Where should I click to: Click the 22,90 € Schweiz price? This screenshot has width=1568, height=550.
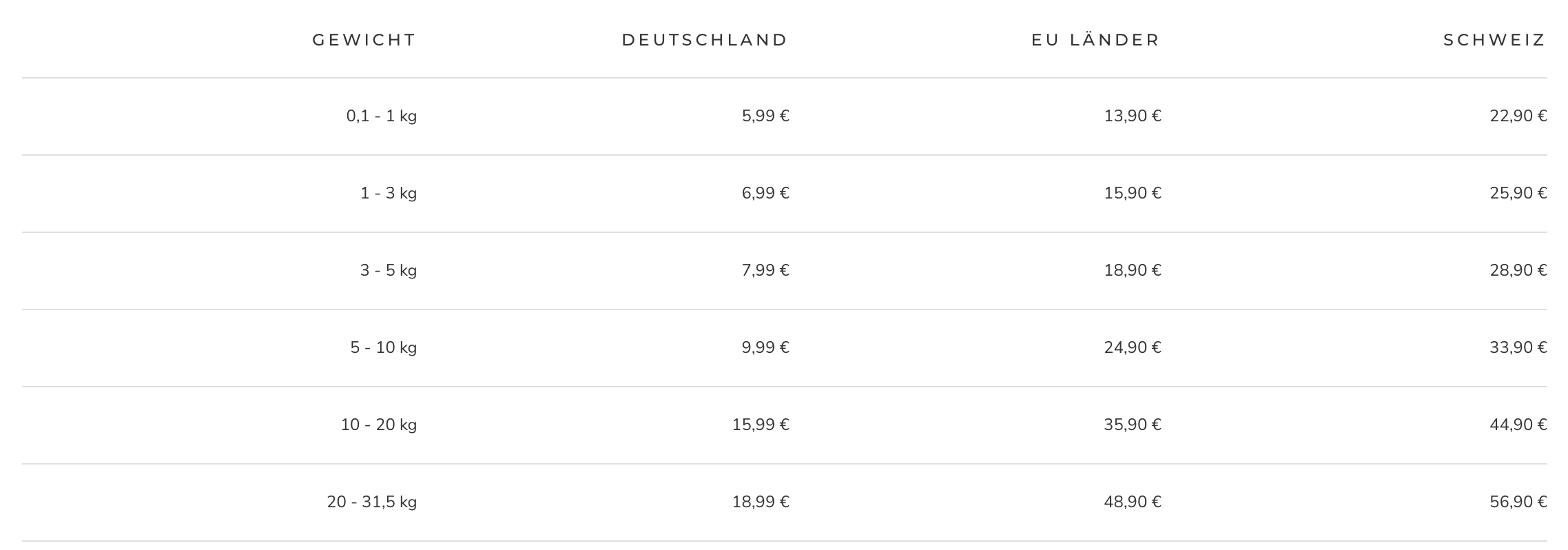[1518, 116]
